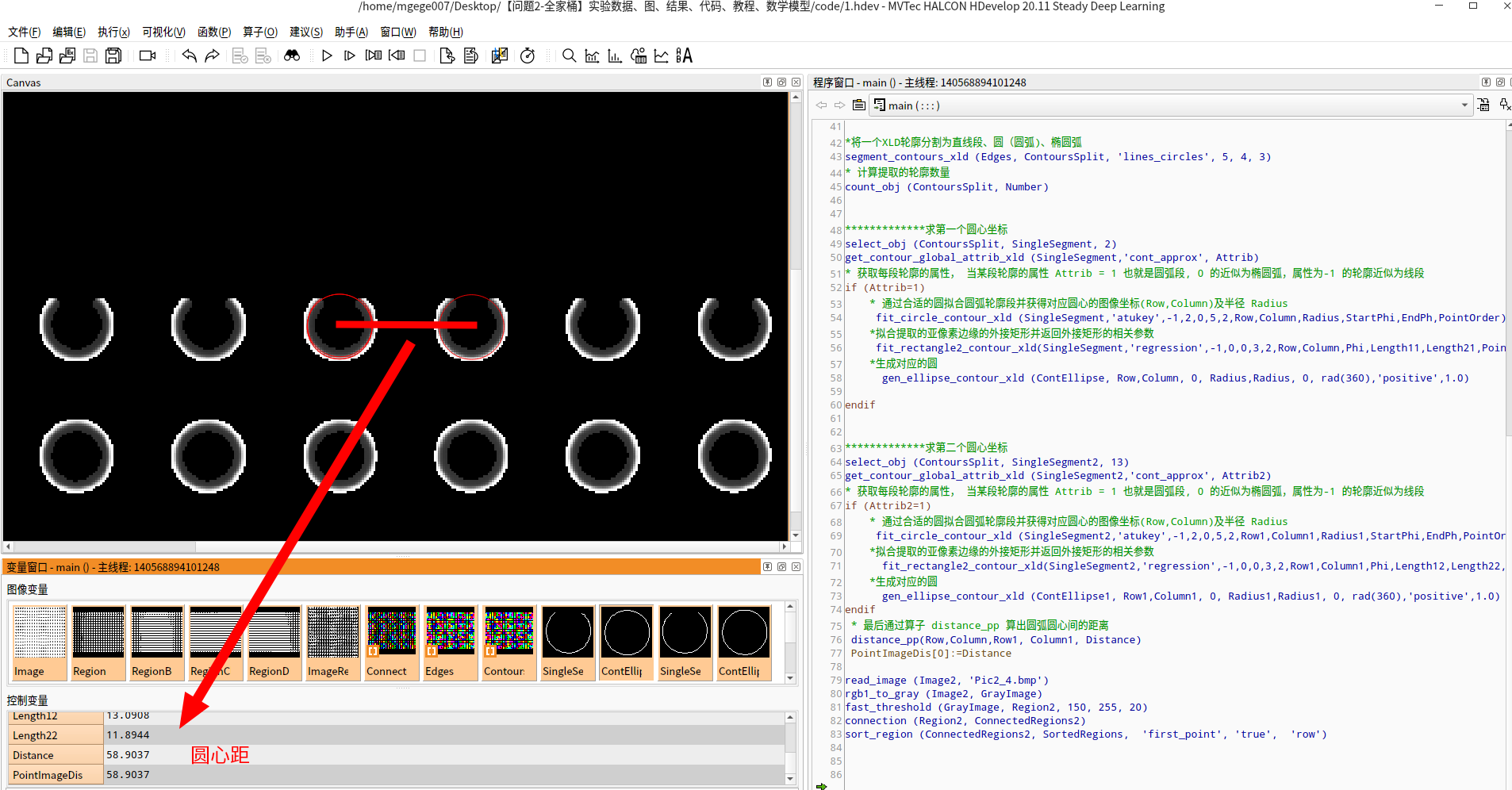Open the 帮助(H) menu

tap(446, 32)
